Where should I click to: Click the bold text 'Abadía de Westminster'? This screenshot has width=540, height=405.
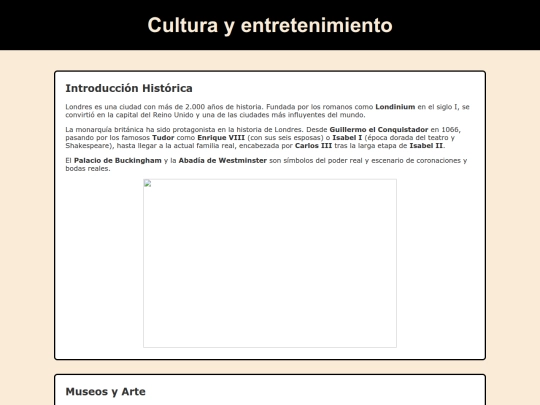point(222,160)
